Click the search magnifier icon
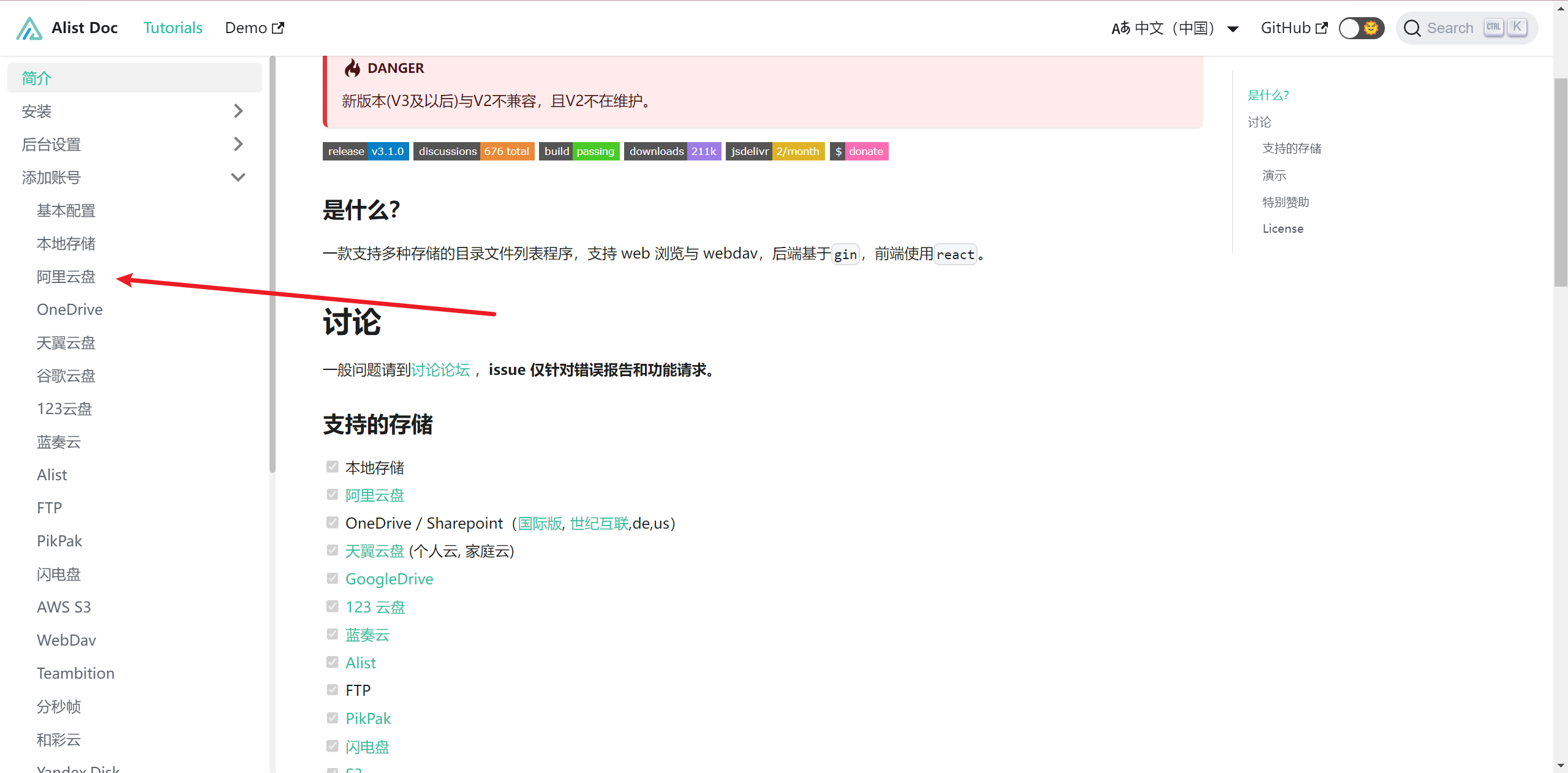This screenshot has height=773, width=1568. (x=1412, y=28)
